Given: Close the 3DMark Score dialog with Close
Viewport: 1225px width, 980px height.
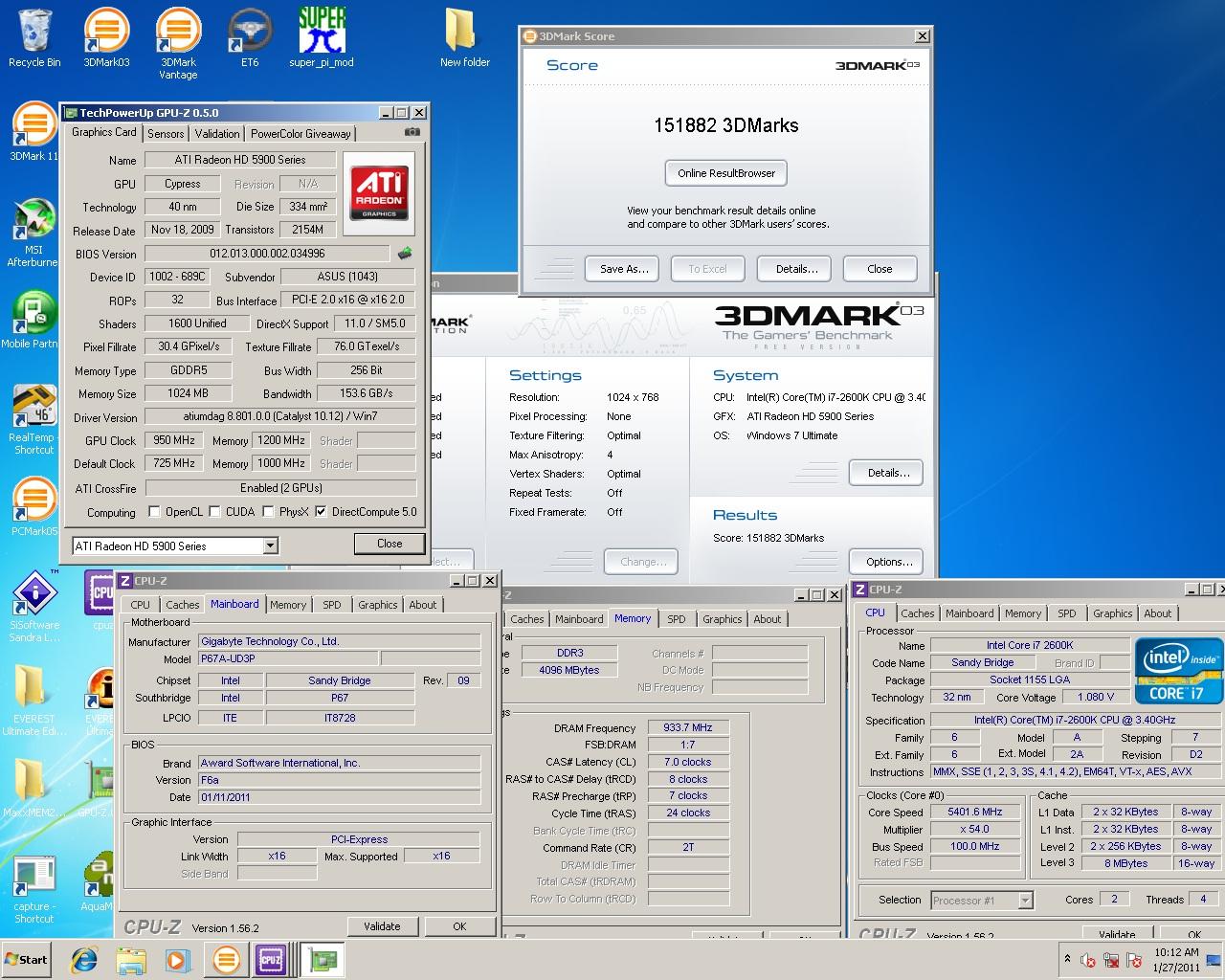Looking at the screenshot, I should click(x=880, y=269).
